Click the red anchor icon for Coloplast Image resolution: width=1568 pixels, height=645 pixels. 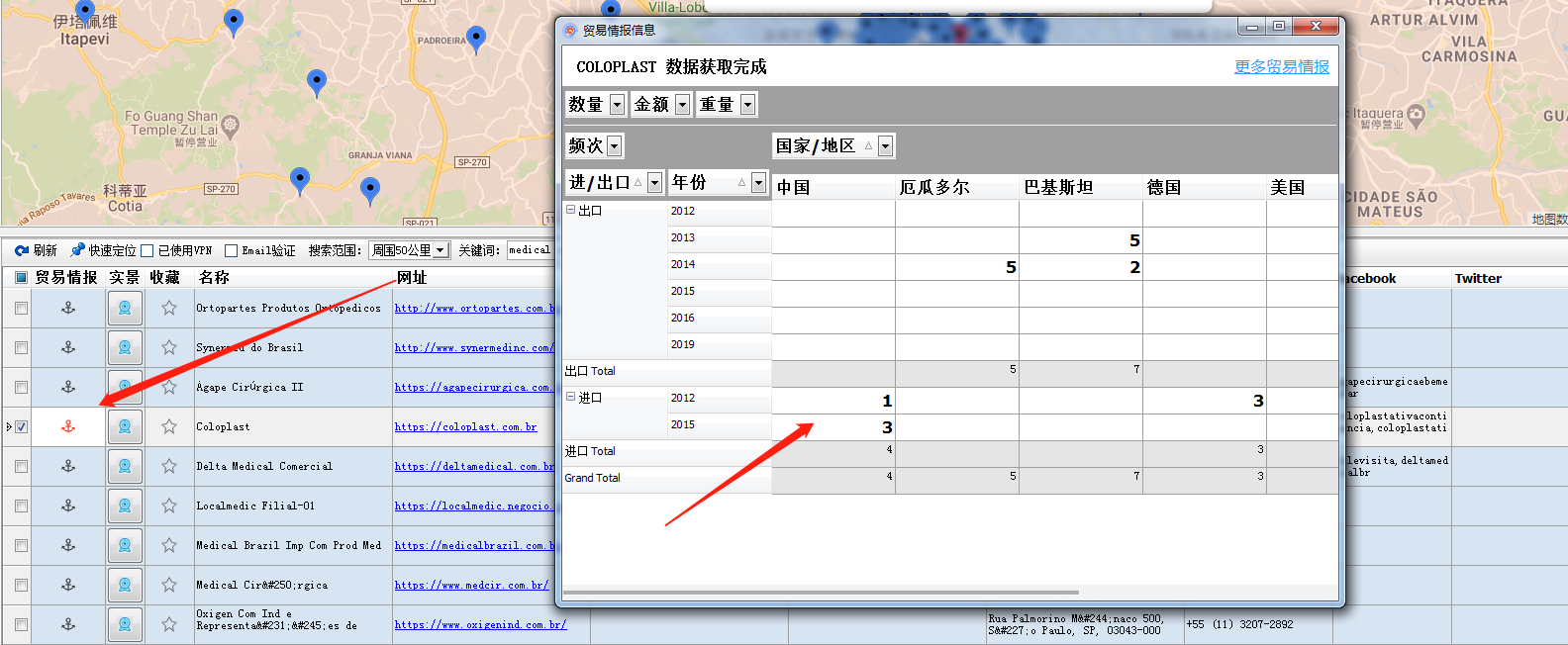coord(68,426)
